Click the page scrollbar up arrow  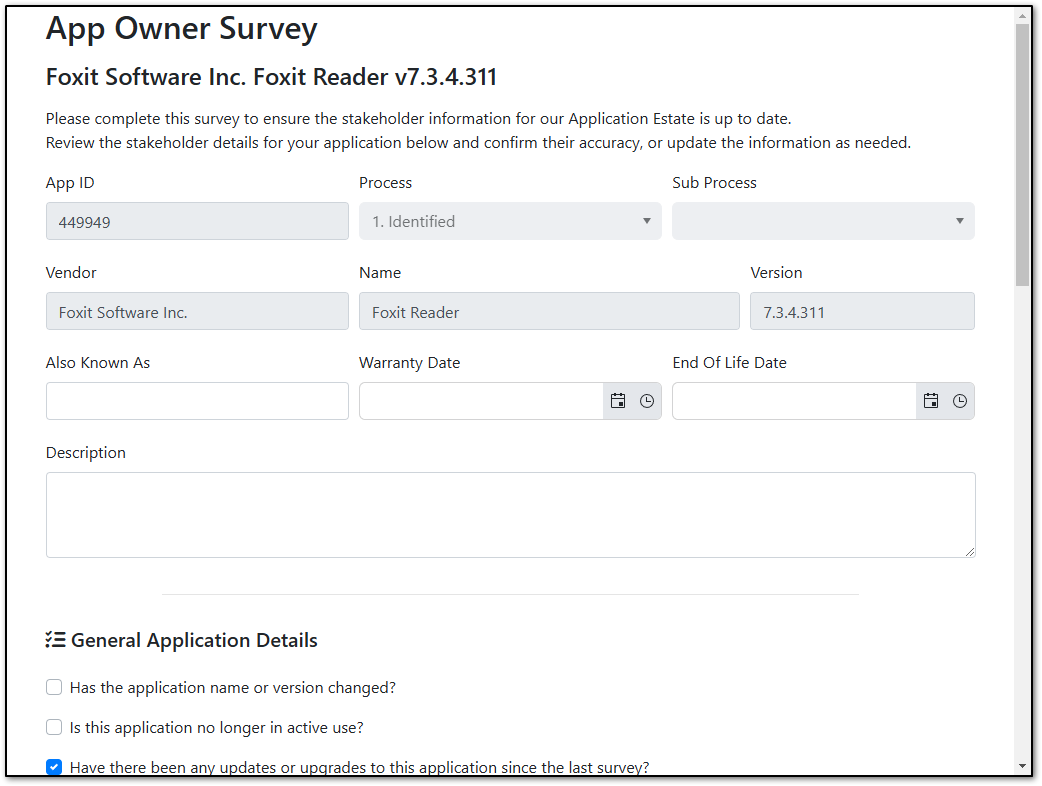pos(1022,14)
